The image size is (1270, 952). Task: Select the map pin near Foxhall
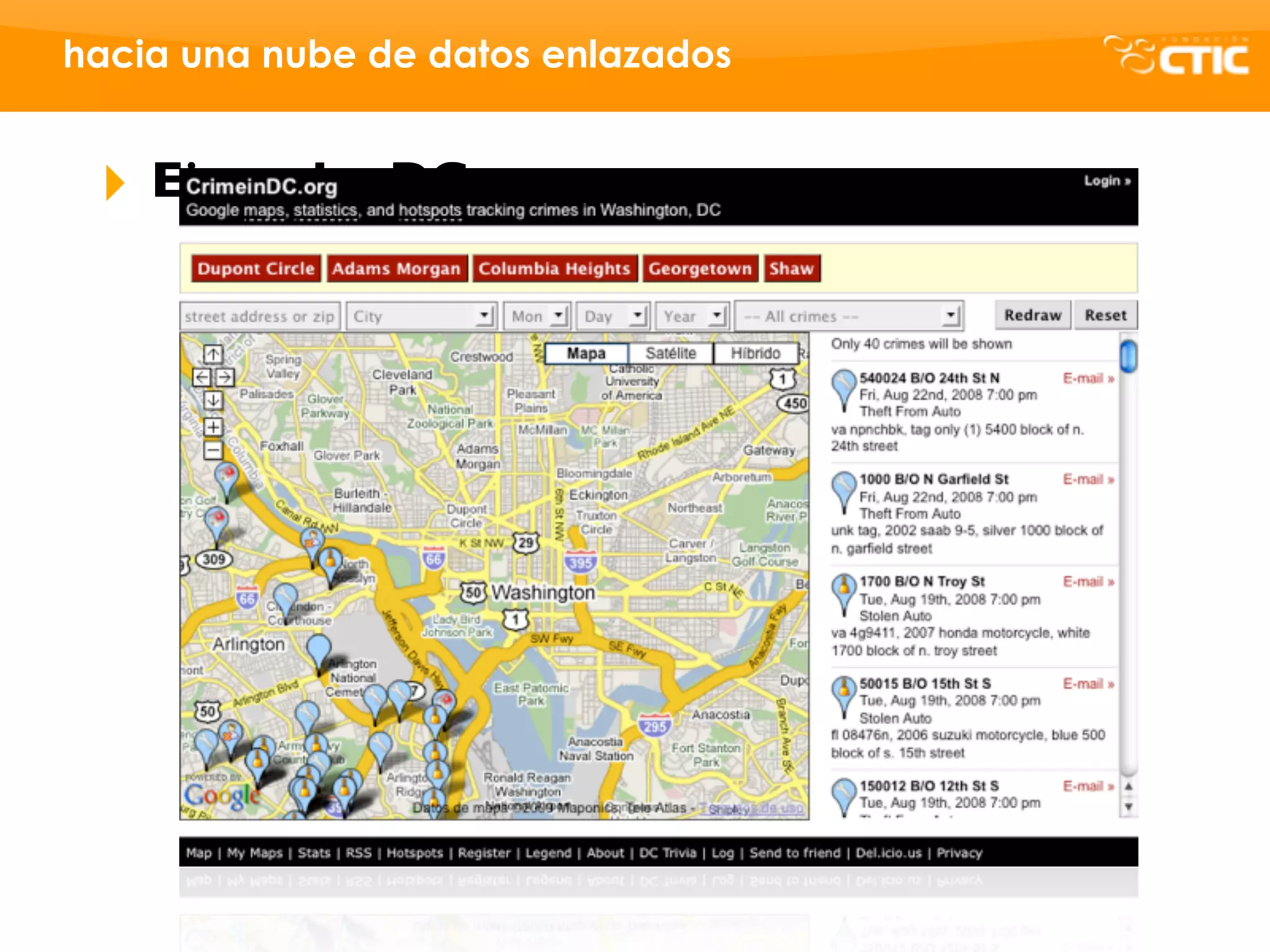coord(226,481)
